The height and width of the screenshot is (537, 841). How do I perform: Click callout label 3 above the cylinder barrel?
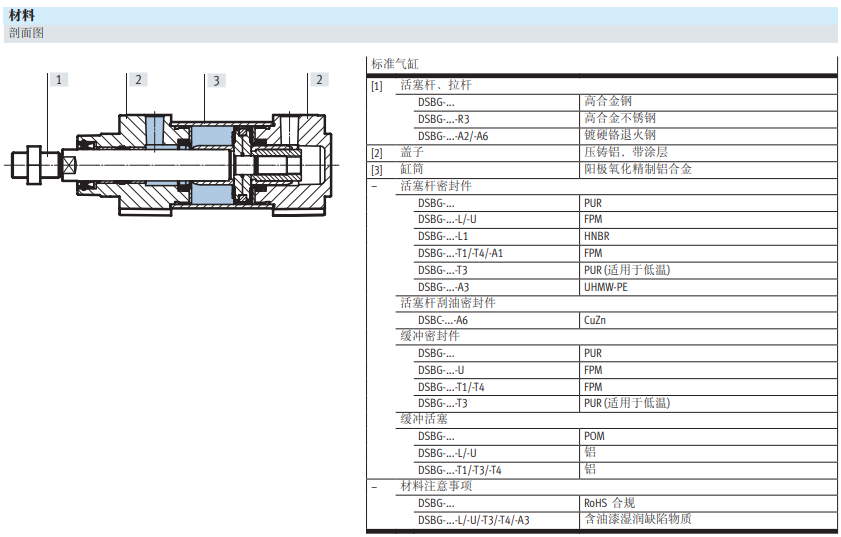coord(215,80)
